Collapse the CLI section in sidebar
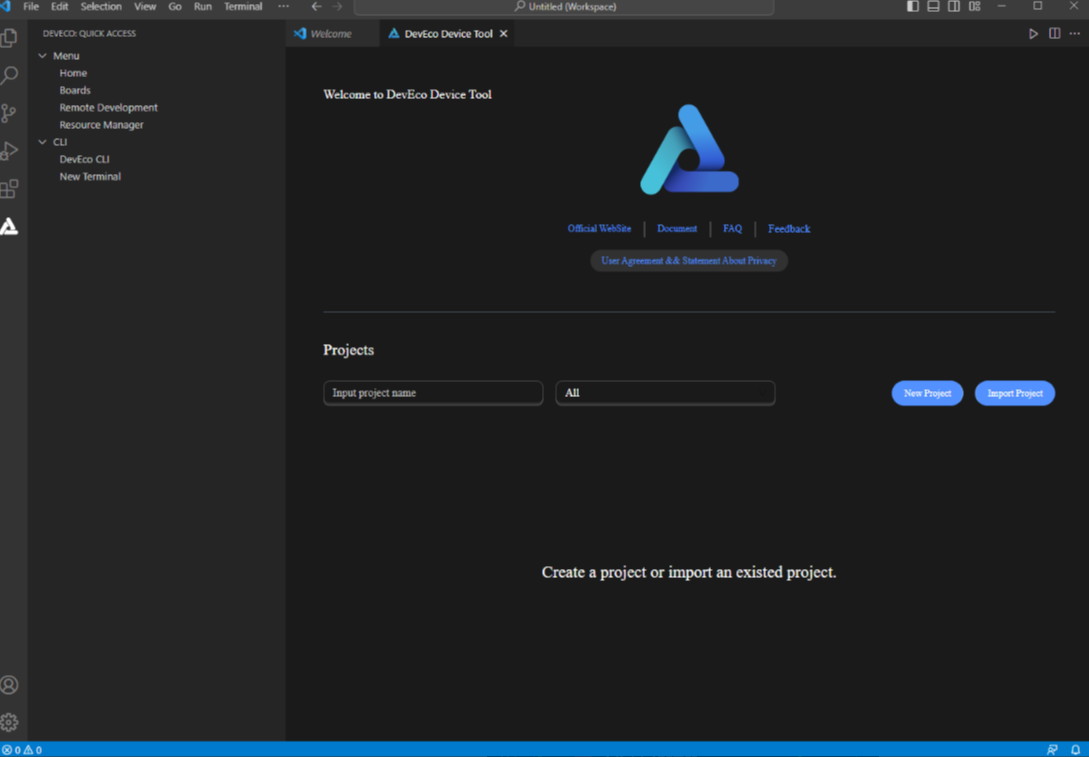 coord(41,141)
